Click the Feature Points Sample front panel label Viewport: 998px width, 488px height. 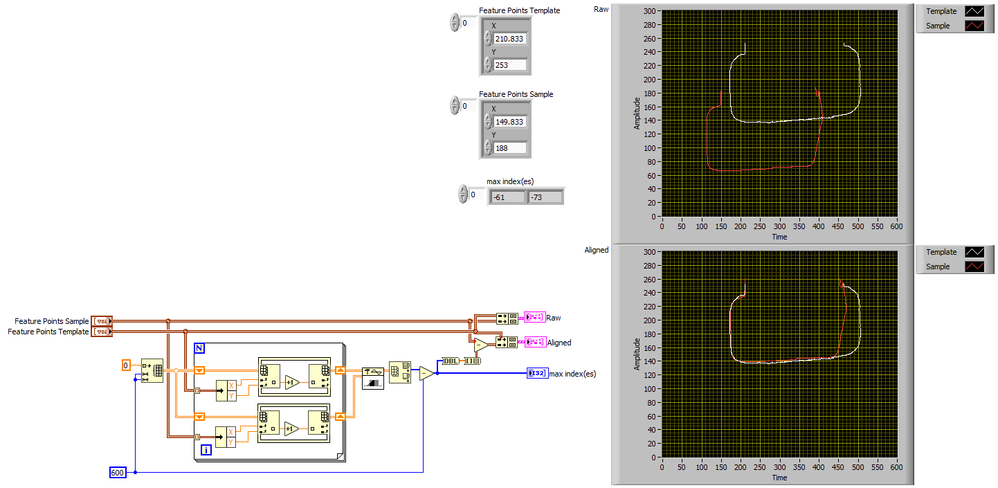[516, 94]
